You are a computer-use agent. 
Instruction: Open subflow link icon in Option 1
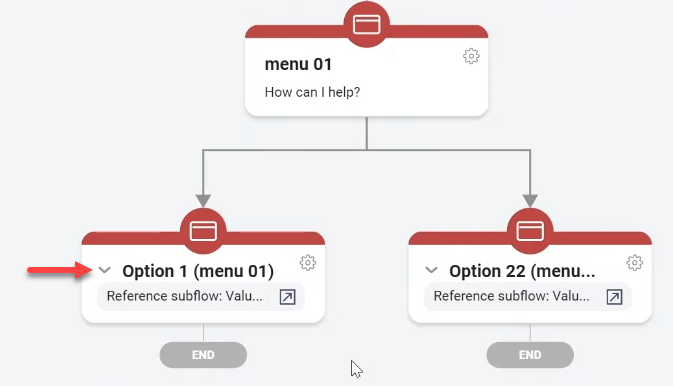pyautogui.click(x=288, y=297)
